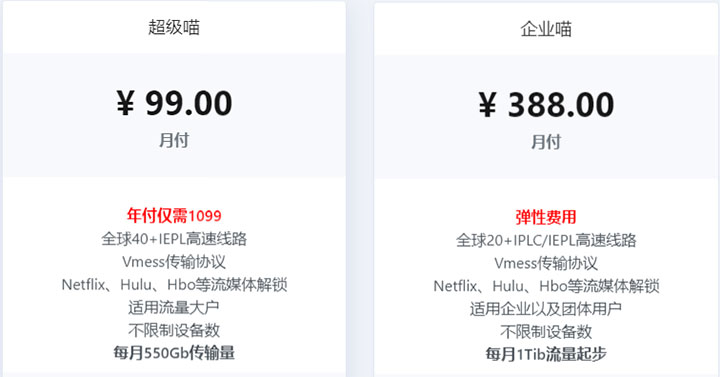Screen dimensions: 720x377
Task: Click the Netflix、Hulu、Hbo line in 企业喵 card
Action: (x=546, y=286)
